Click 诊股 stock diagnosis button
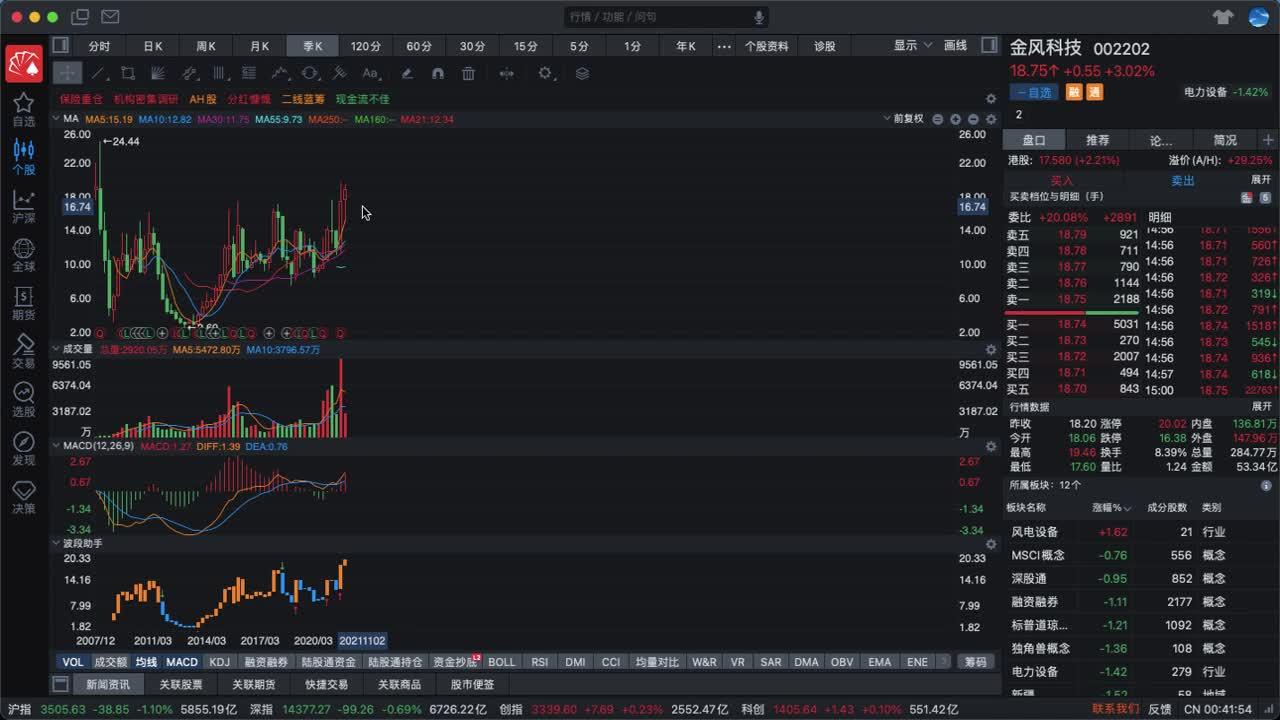Viewport: 1280px width, 720px height. [825, 46]
